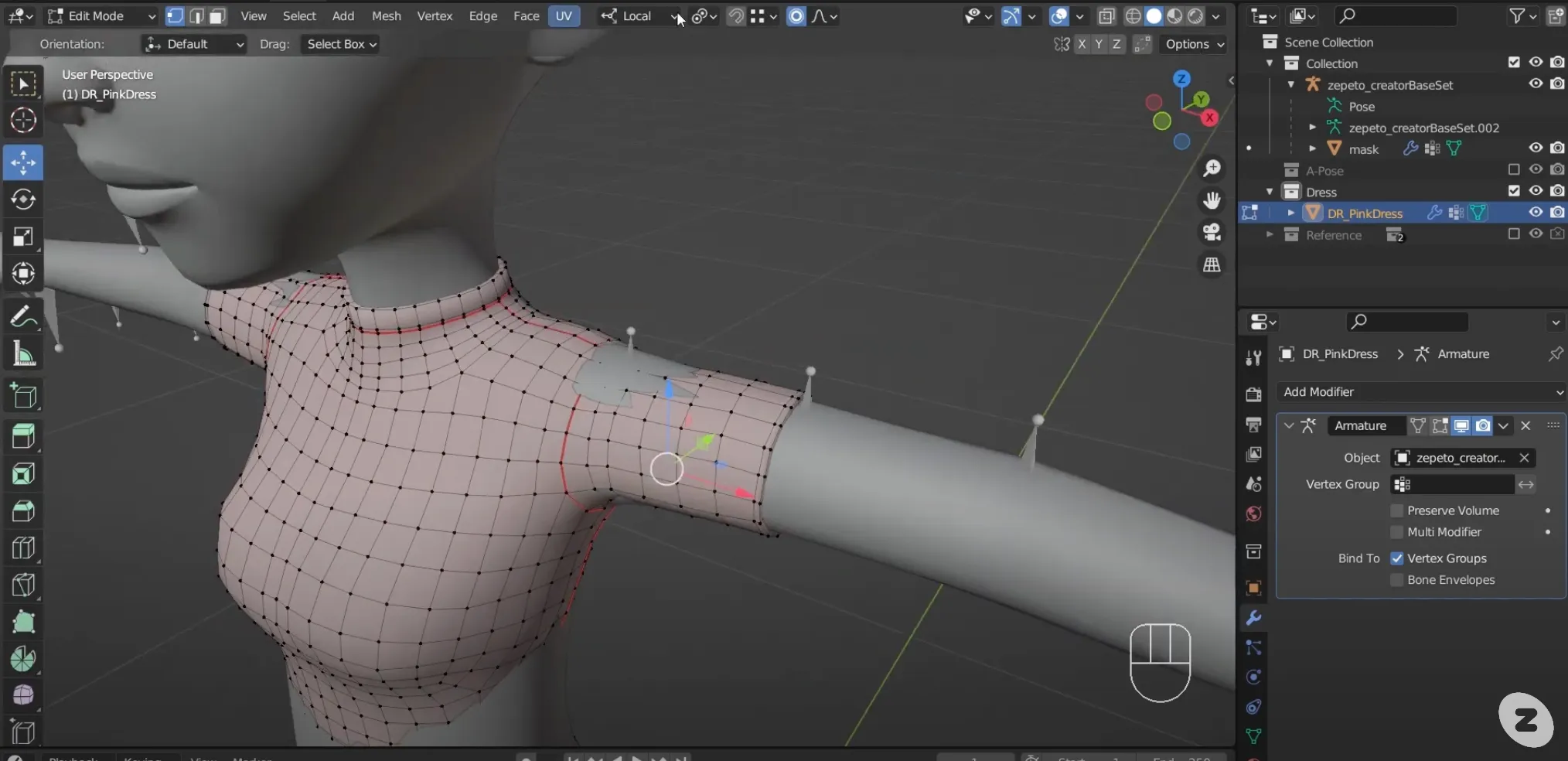The height and width of the screenshot is (761, 1568).
Task: Select the Knife tool
Action: [x=23, y=585]
